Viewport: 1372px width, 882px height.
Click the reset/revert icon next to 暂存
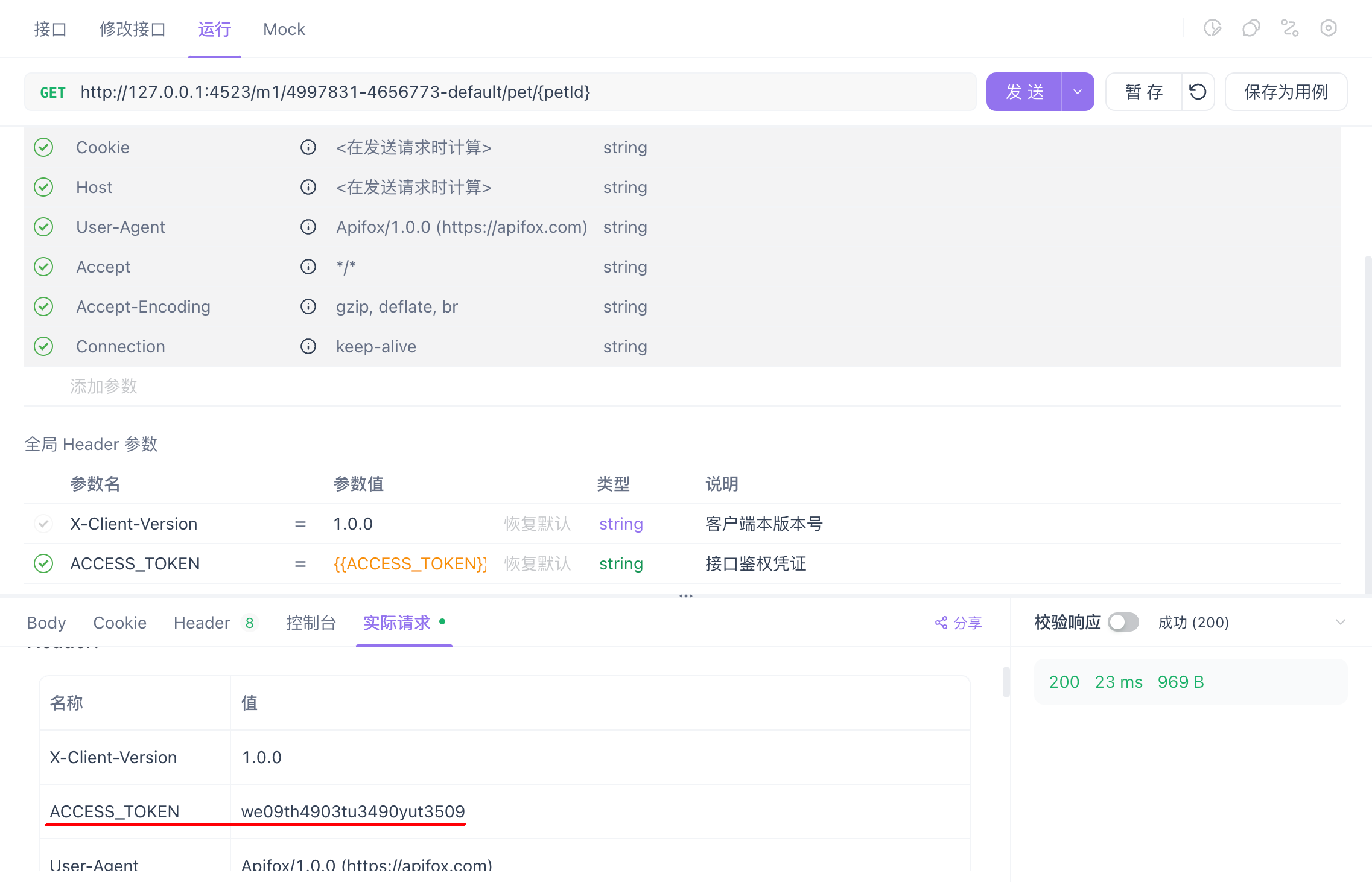(x=1198, y=92)
